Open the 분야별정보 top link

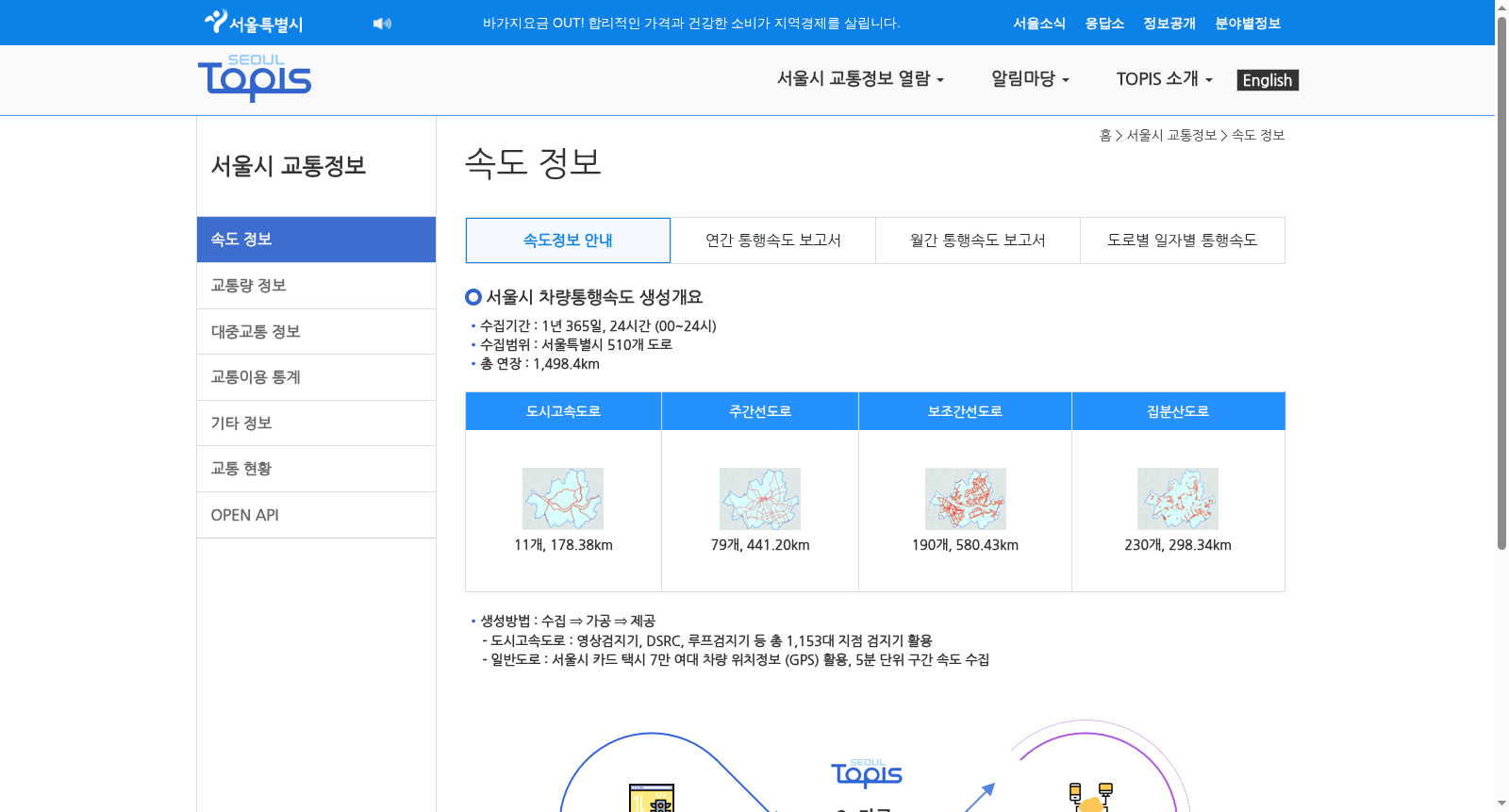click(1248, 24)
